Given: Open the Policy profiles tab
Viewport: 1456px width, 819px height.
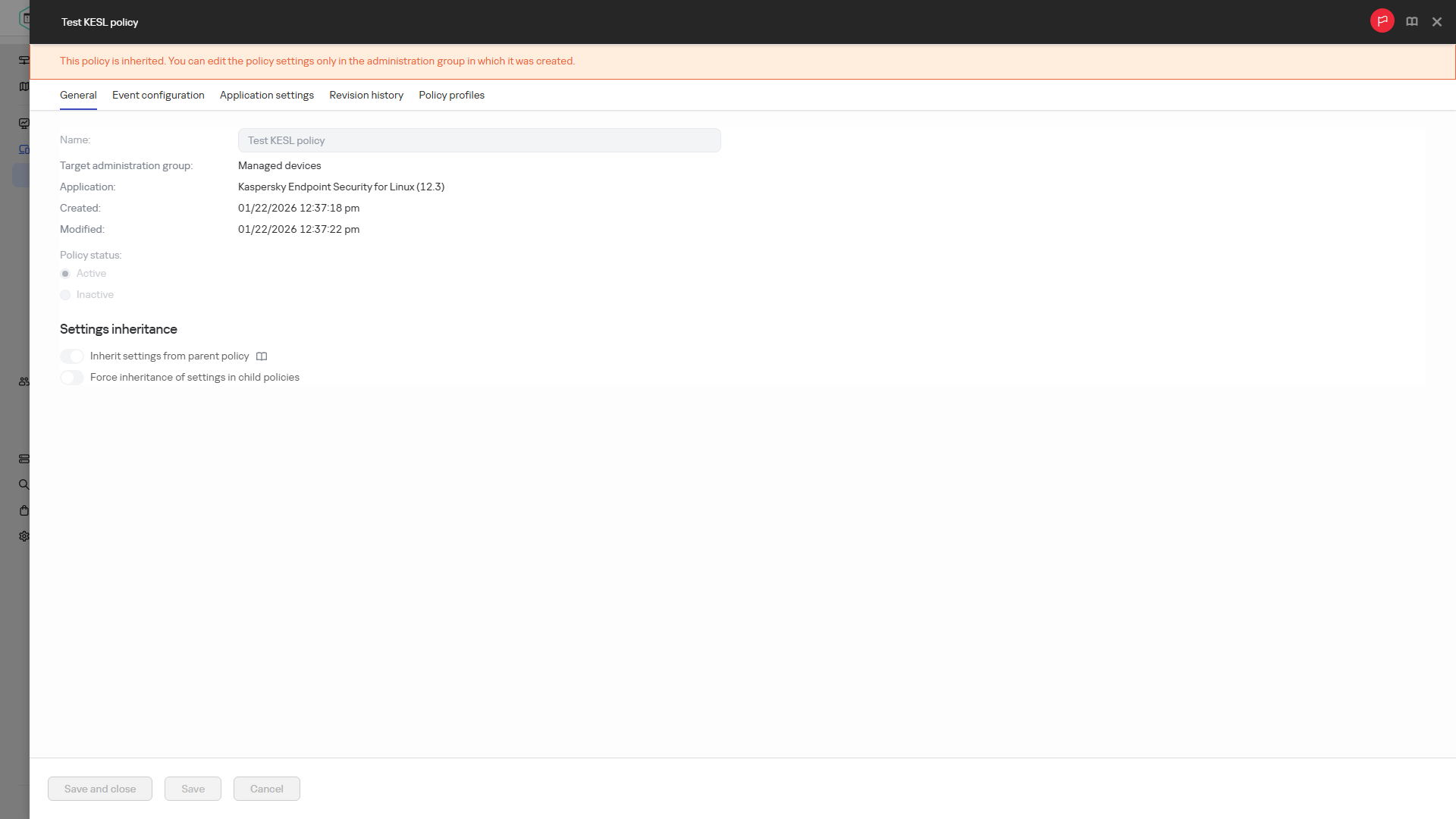Looking at the screenshot, I should click(x=451, y=95).
